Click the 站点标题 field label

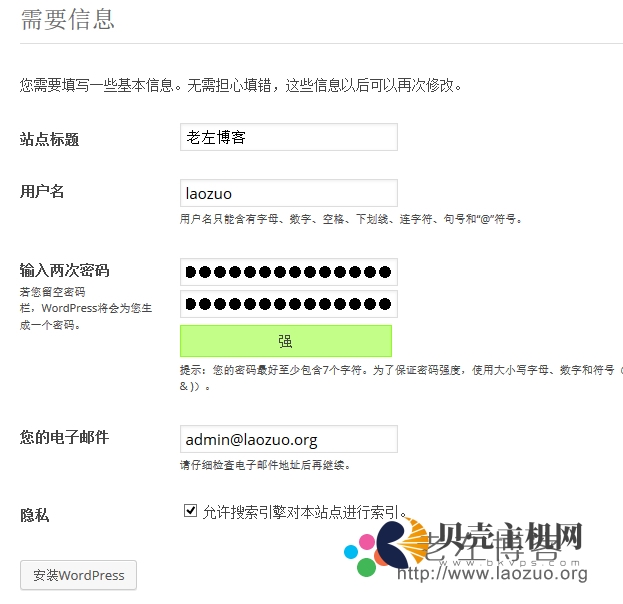coord(49,139)
